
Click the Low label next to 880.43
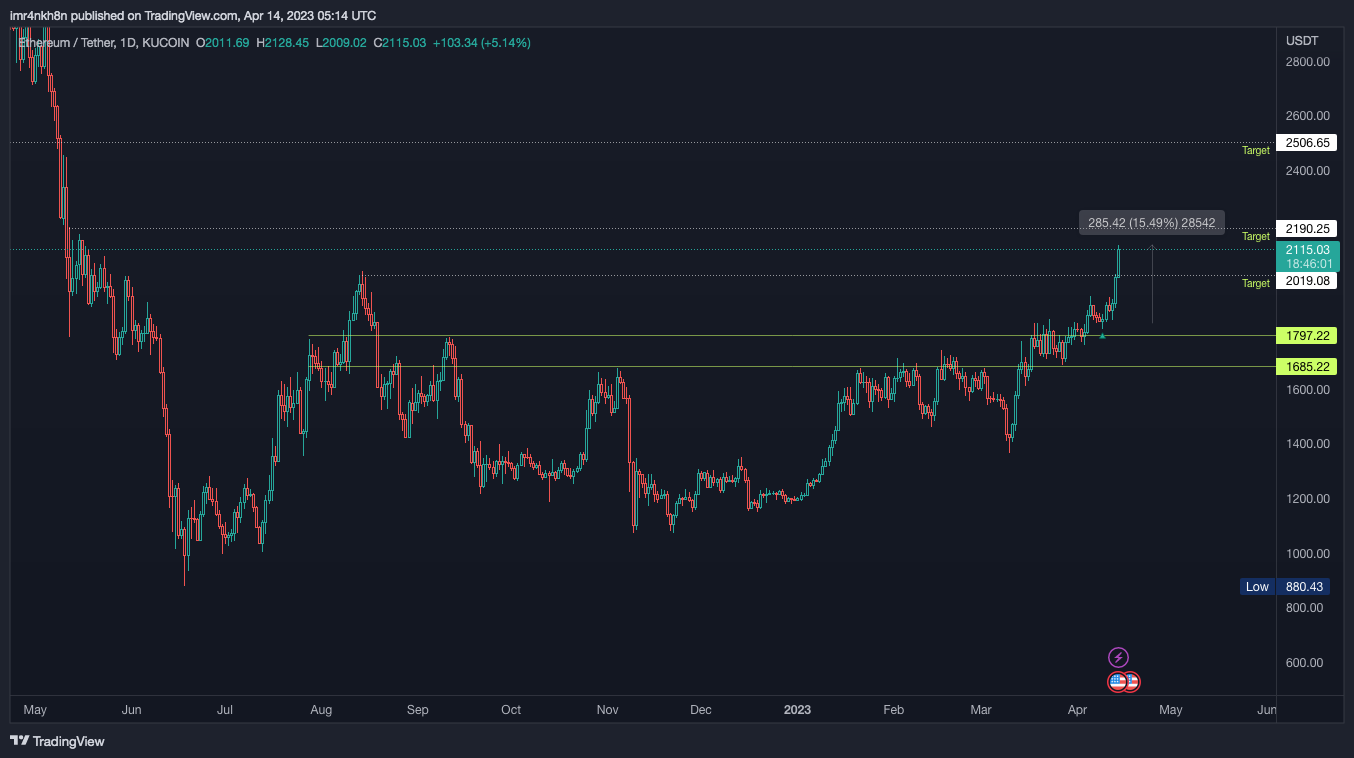(1257, 587)
